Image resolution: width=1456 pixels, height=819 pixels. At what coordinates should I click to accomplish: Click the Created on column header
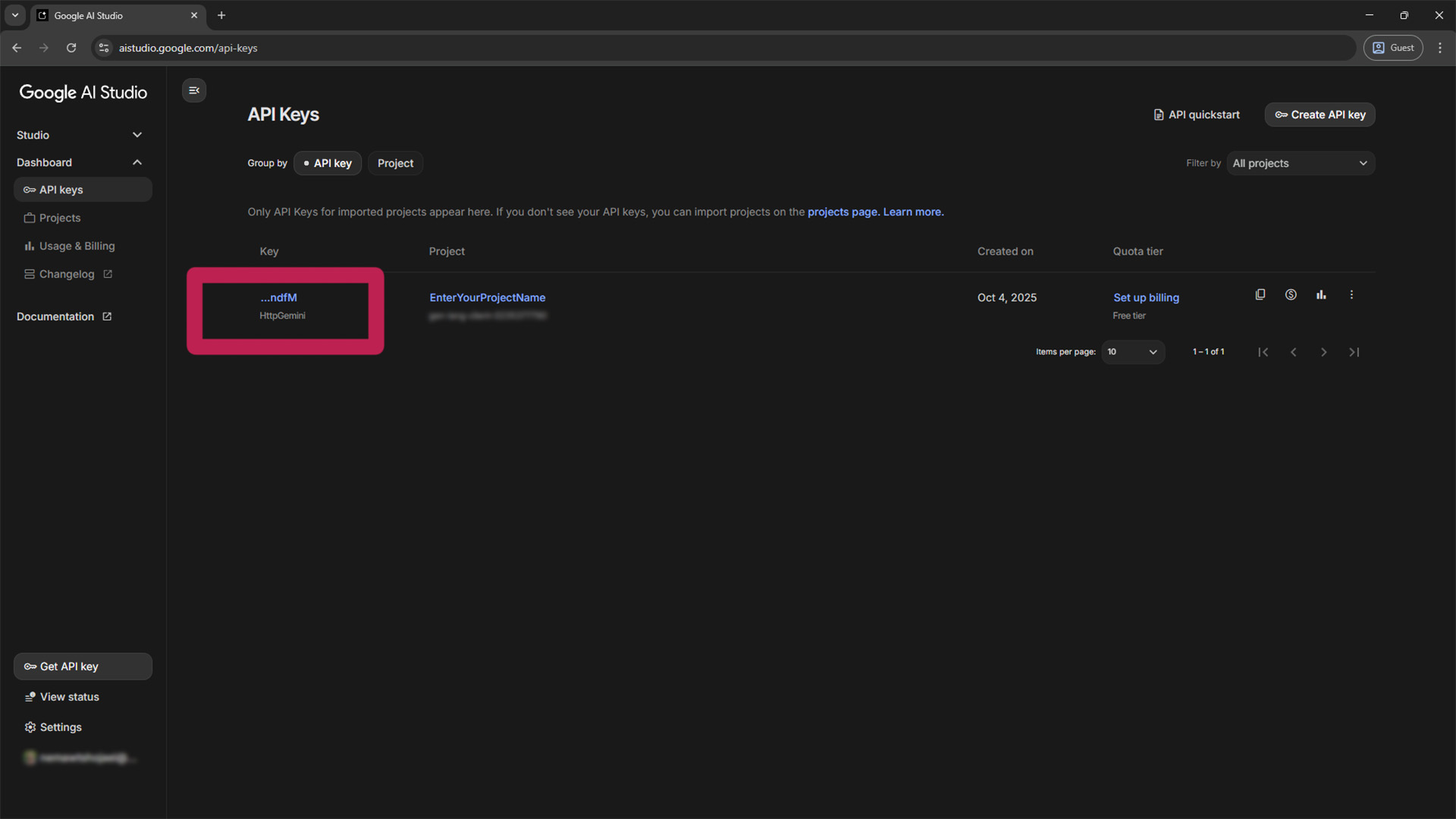coord(1005,251)
